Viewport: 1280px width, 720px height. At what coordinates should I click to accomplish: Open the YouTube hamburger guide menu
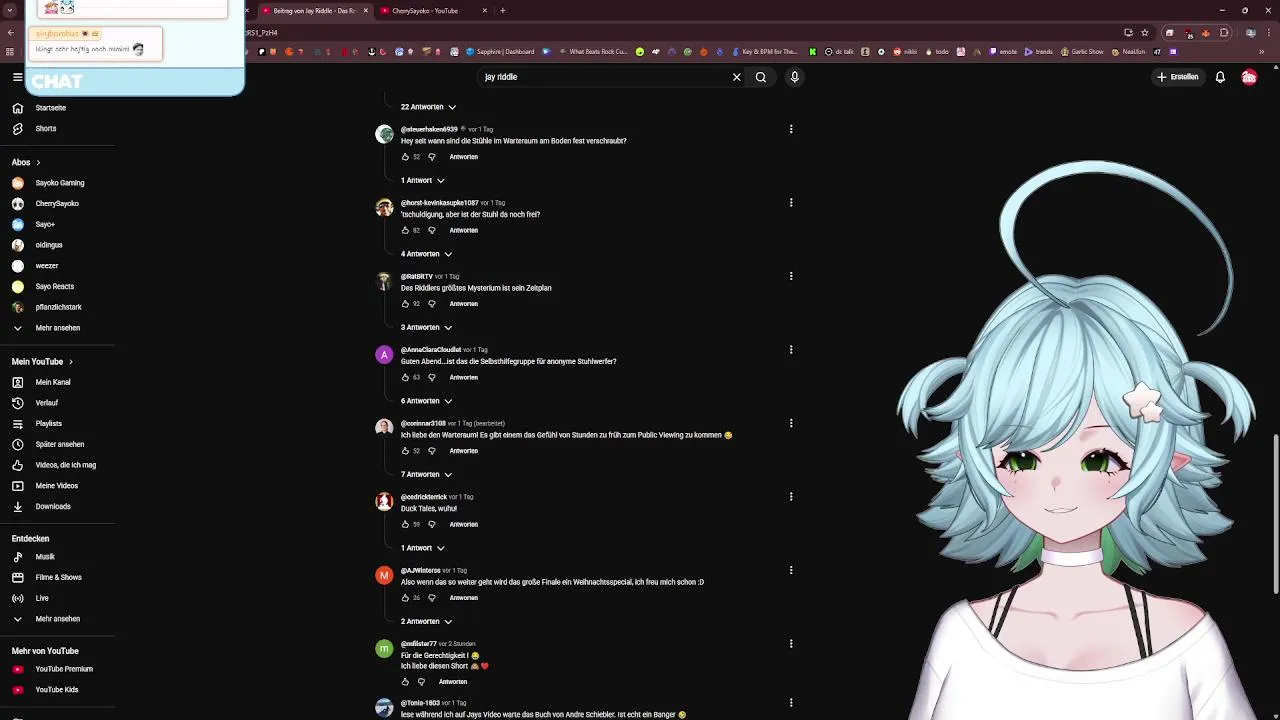[x=17, y=77]
